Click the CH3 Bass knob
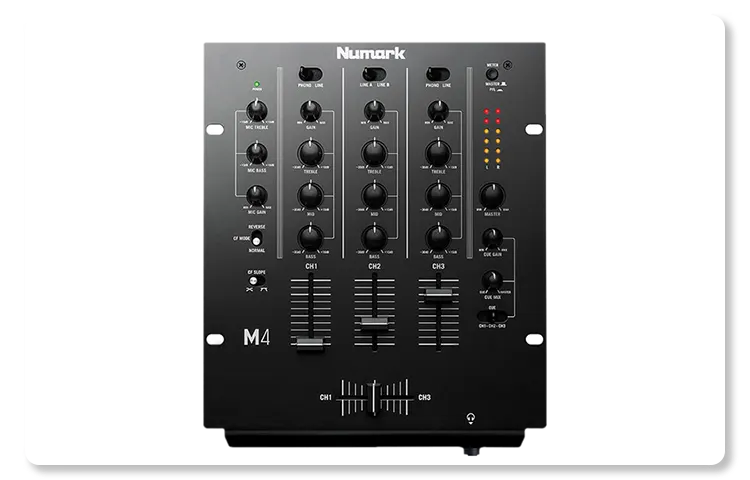The height and width of the screenshot is (480, 750). [438, 238]
